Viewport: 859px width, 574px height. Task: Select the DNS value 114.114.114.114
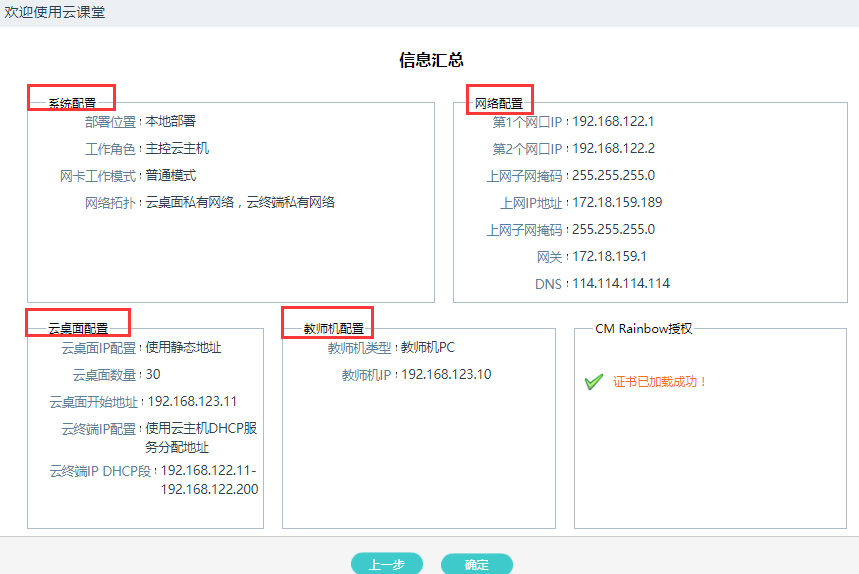[620, 284]
